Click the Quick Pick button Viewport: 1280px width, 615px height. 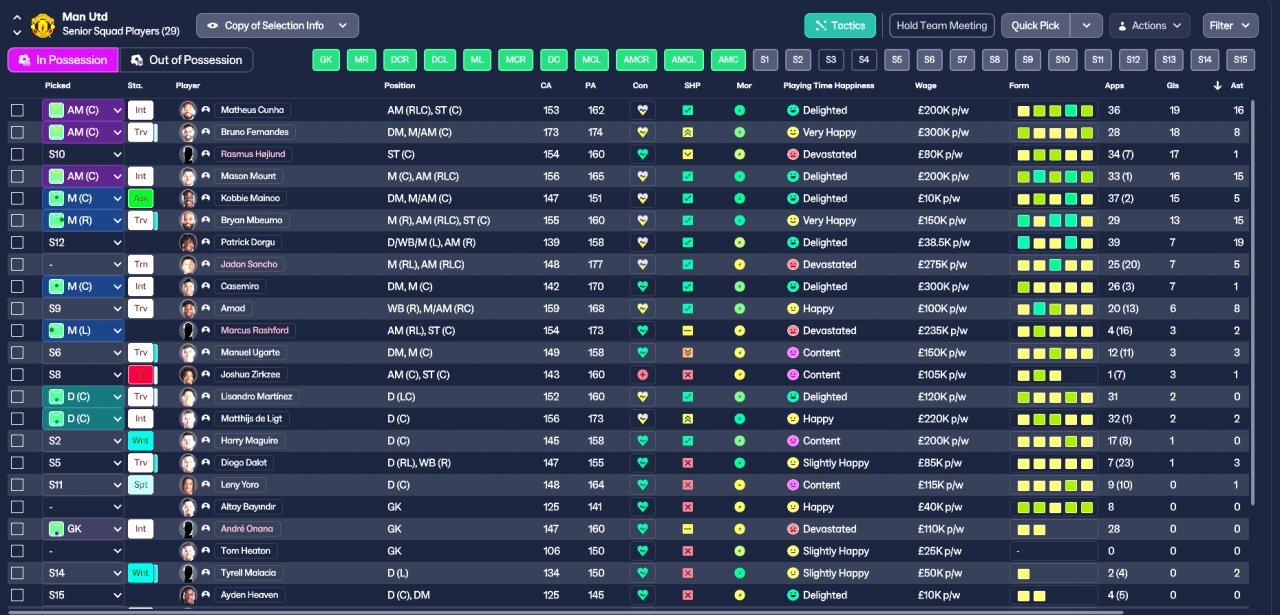1035,26
